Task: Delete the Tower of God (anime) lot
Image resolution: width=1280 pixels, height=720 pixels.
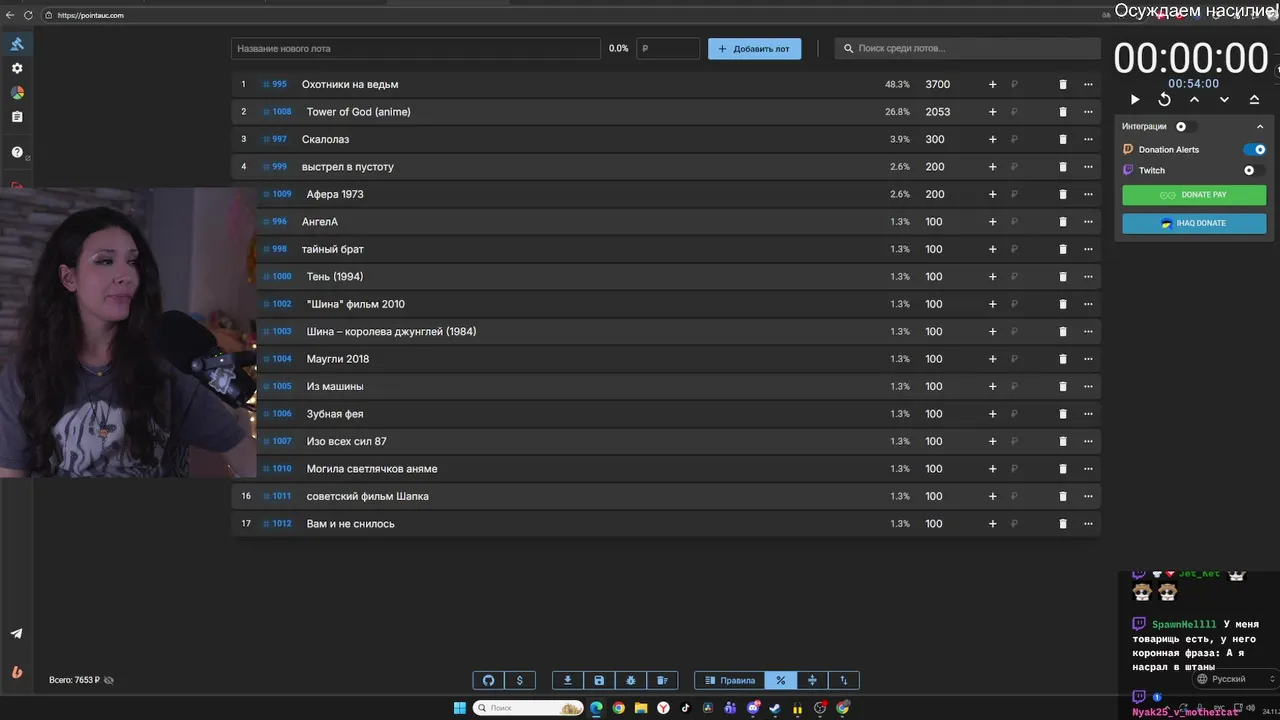Action: 1063,112
